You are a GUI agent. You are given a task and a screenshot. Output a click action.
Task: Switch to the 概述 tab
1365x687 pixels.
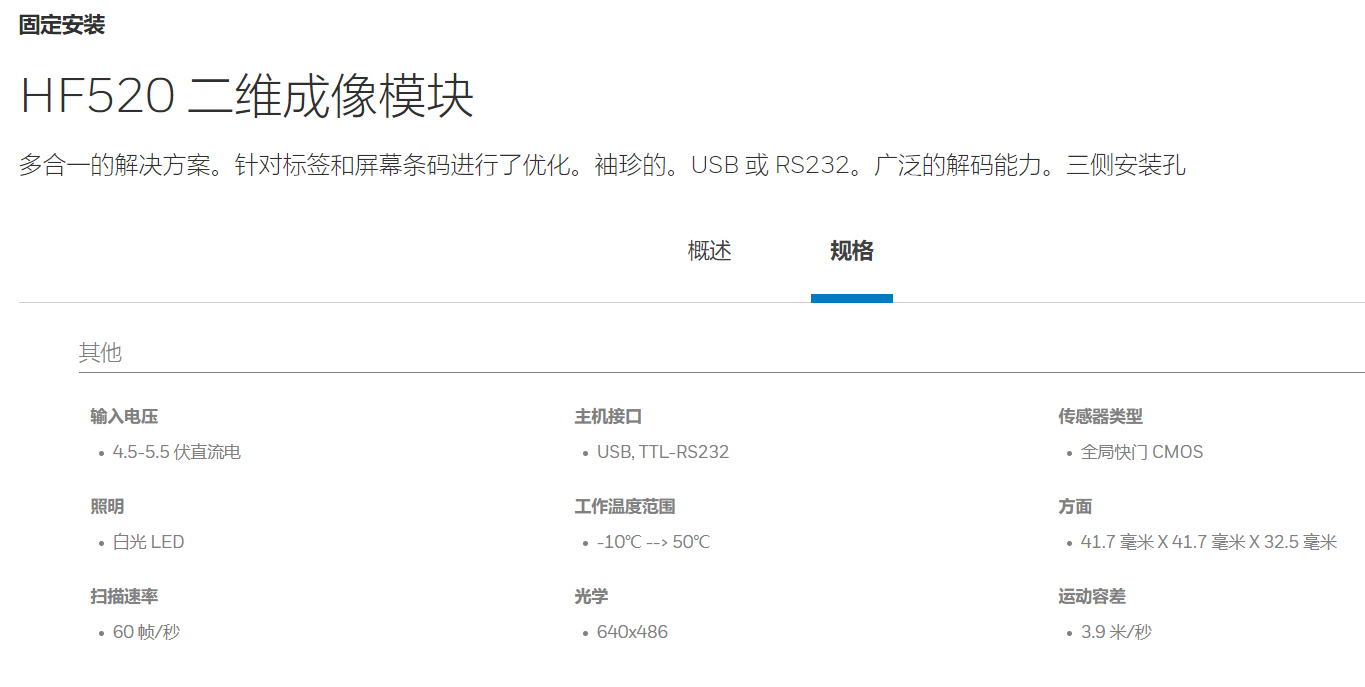[x=709, y=251]
